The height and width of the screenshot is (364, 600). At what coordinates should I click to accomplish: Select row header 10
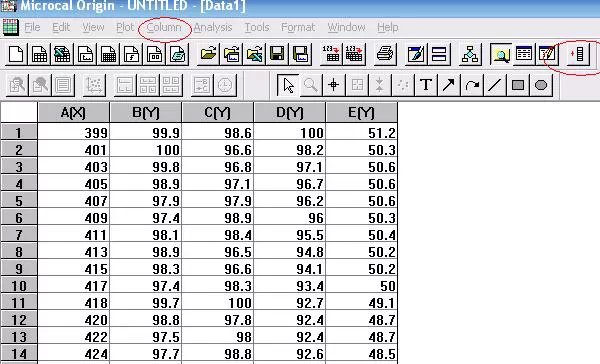pos(19,286)
